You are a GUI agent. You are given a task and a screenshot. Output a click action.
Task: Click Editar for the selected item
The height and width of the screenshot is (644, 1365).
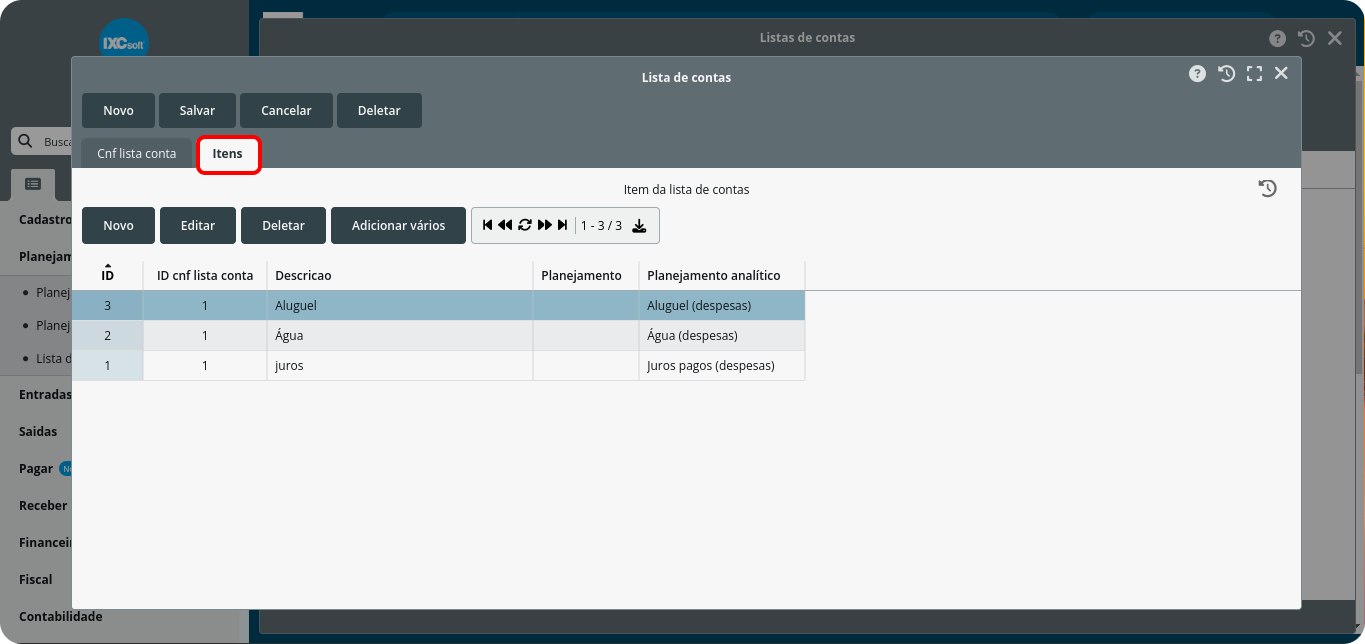click(x=198, y=226)
